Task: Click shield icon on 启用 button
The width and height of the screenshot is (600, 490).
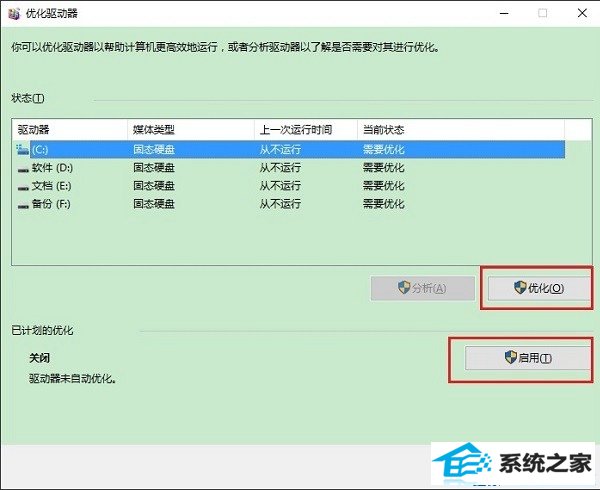Action: (x=511, y=357)
